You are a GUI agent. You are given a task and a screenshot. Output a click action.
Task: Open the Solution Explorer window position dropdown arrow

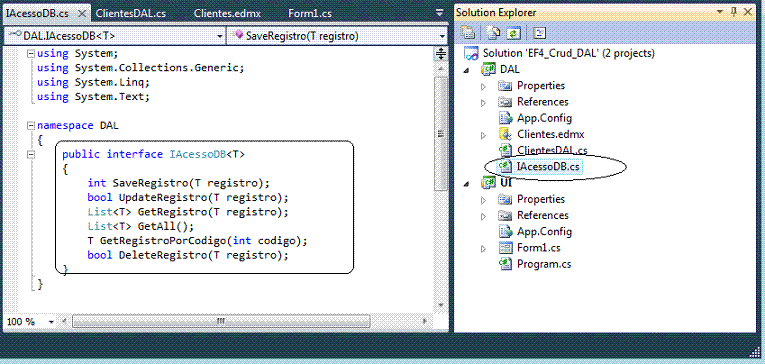point(721,13)
